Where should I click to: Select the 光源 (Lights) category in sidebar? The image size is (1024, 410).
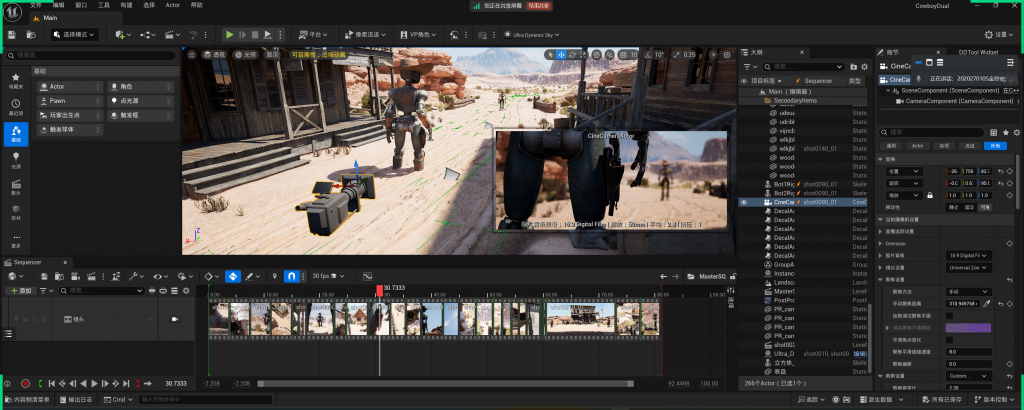tap(16, 160)
